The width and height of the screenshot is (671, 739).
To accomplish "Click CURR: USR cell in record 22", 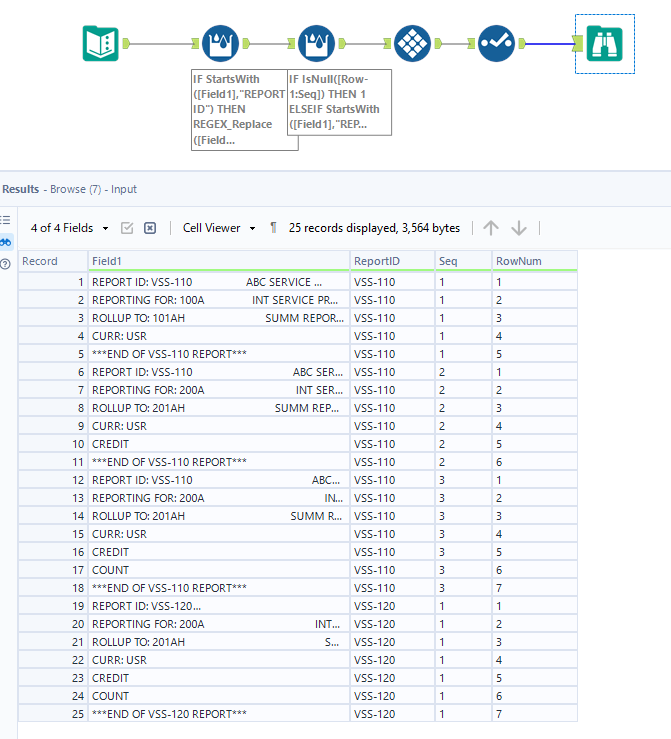I will 219,660.
